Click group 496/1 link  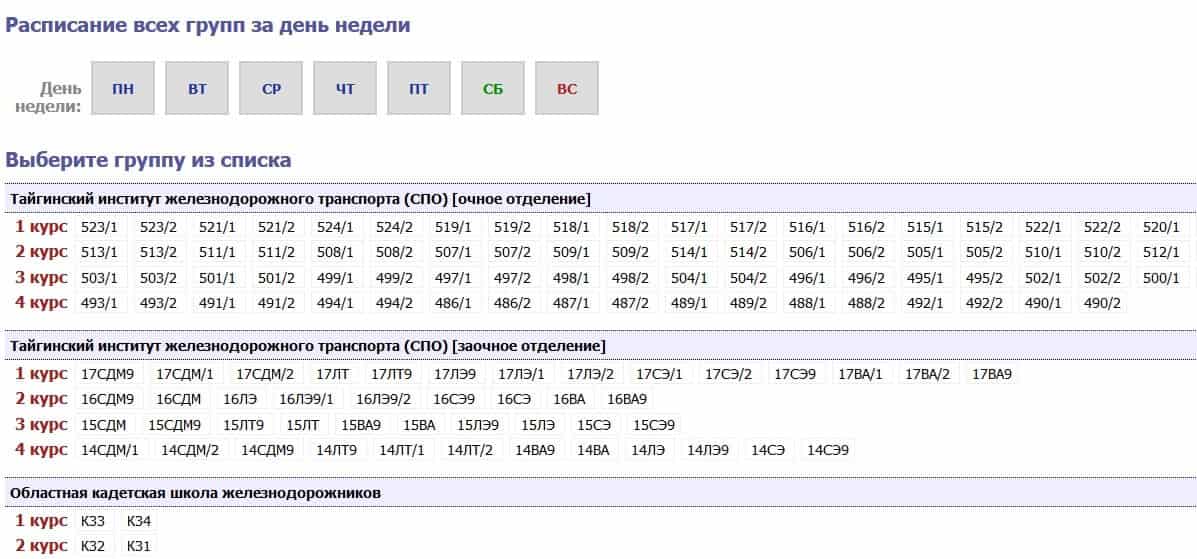tap(808, 278)
